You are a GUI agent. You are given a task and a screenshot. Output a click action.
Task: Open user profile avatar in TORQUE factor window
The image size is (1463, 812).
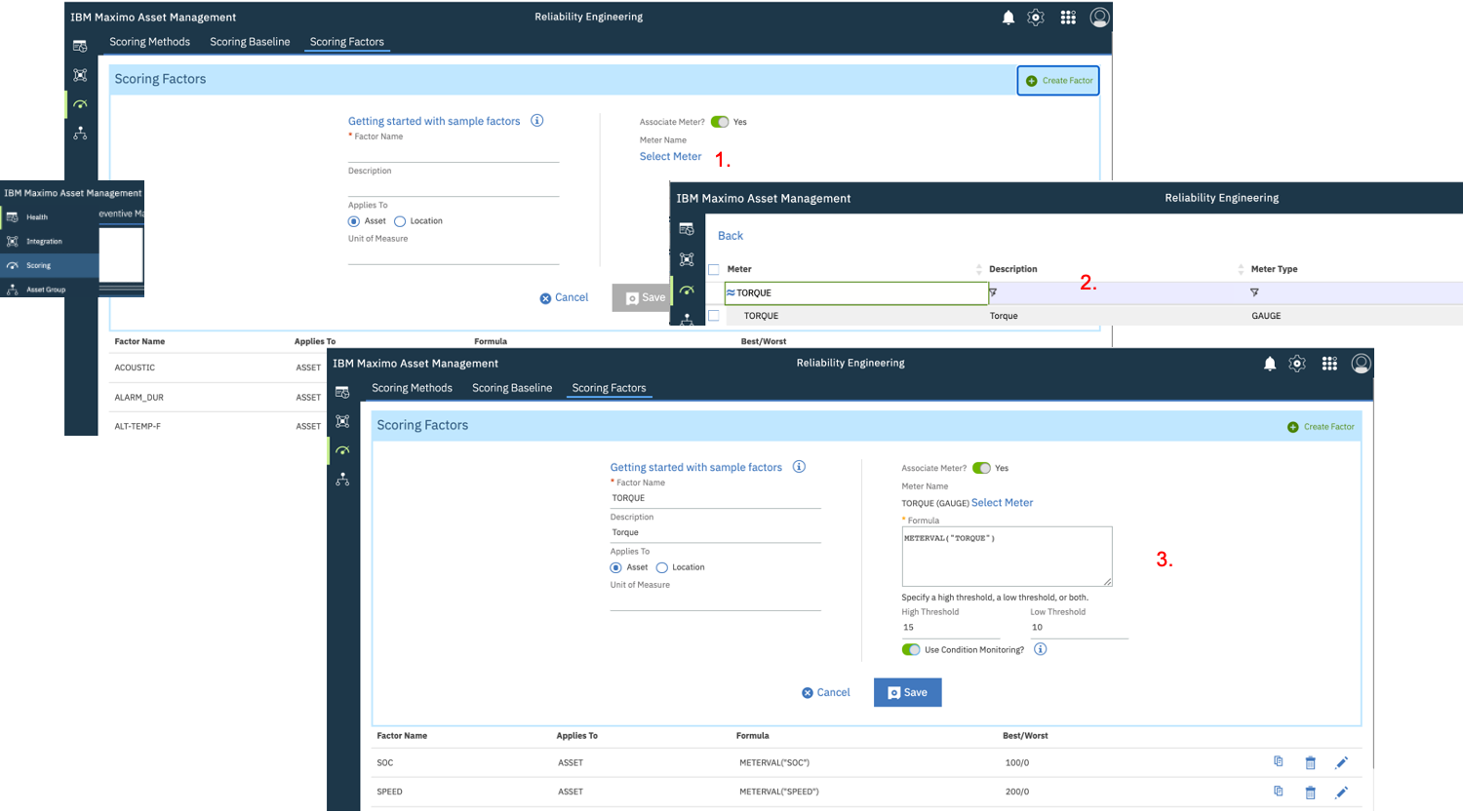click(x=1361, y=364)
